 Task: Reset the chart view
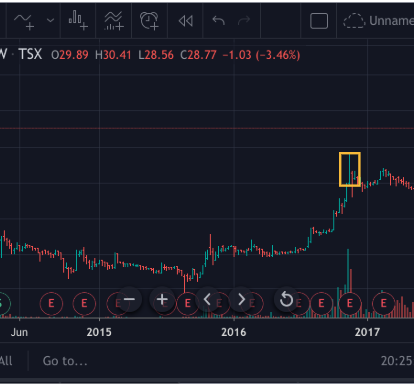[286, 299]
